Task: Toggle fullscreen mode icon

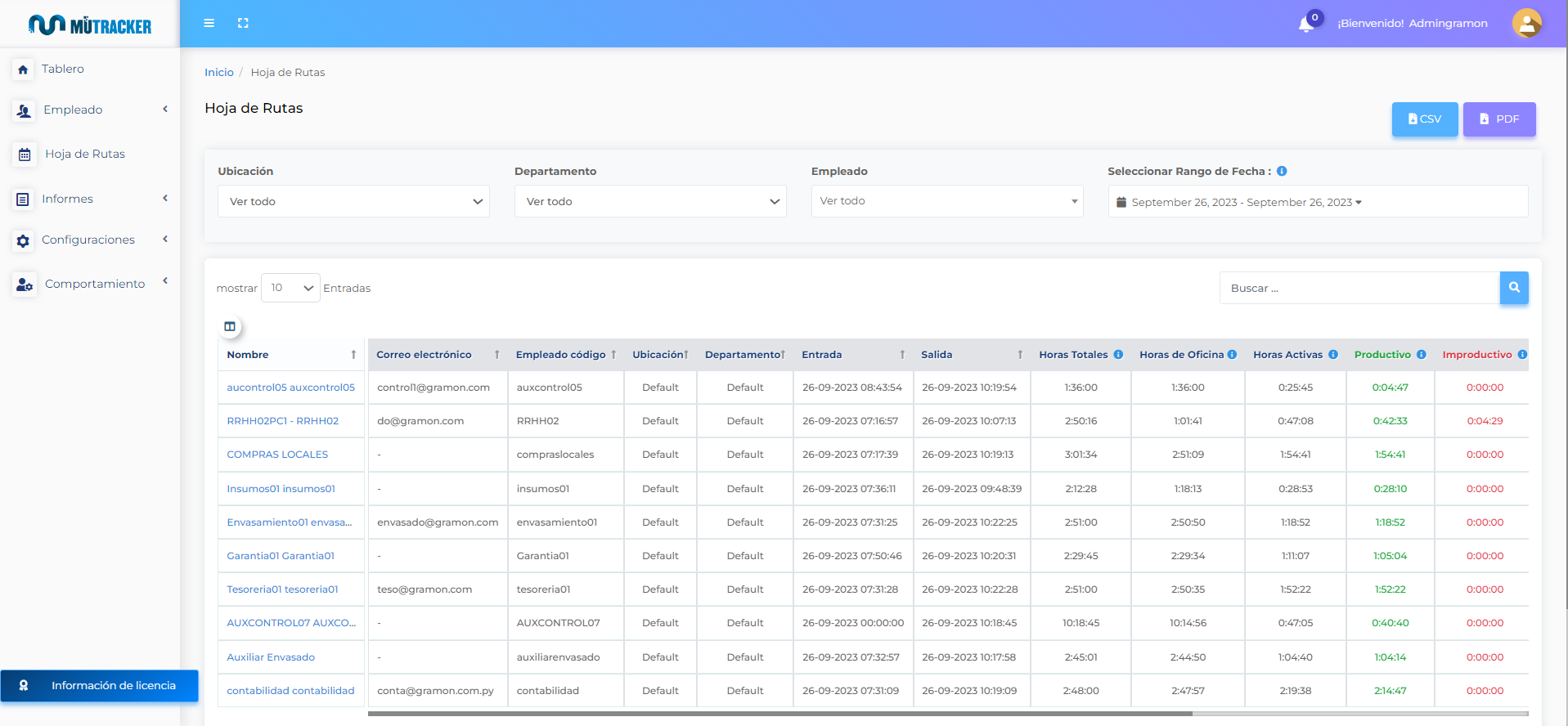Action: [x=243, y=23]
